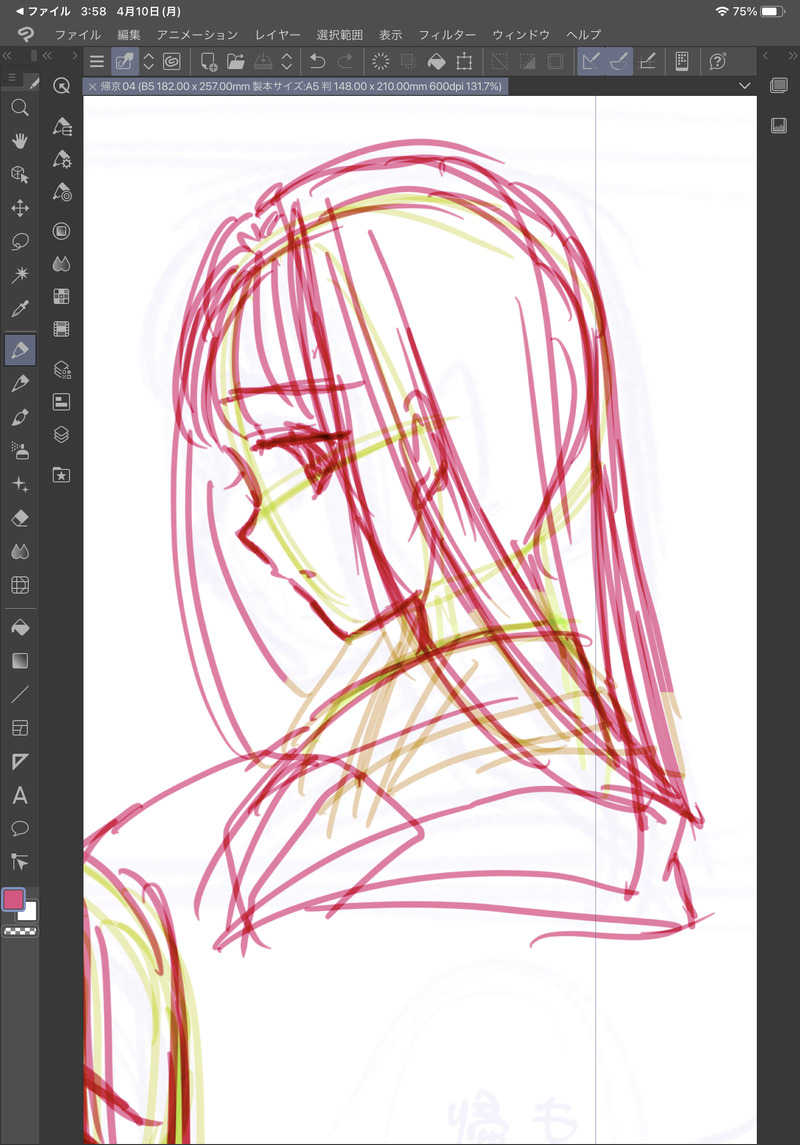Select the Eyedropper tool
The height and width of the screenshot is (1145, 800).
pos(20,309)
